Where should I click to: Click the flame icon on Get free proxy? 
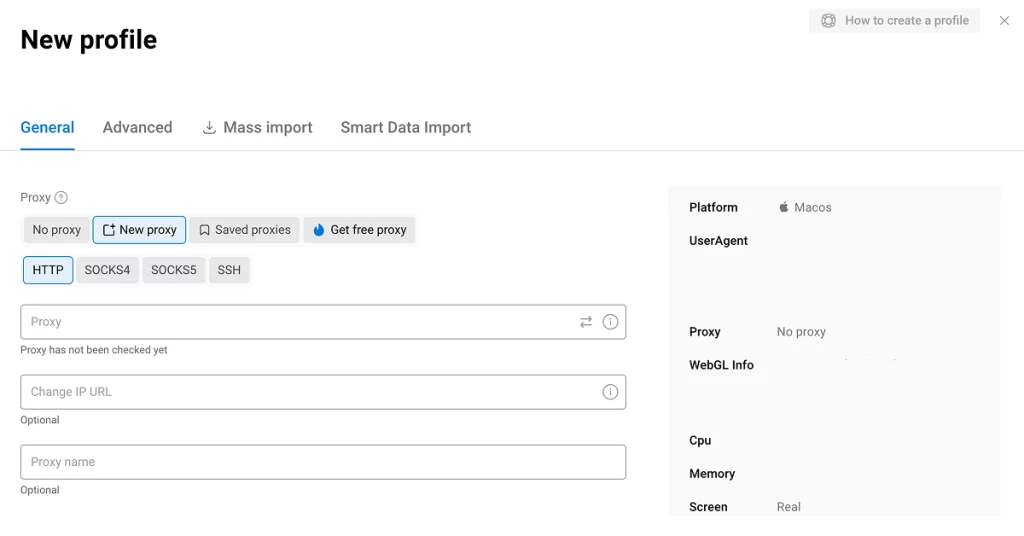click(x=319, y=230)
